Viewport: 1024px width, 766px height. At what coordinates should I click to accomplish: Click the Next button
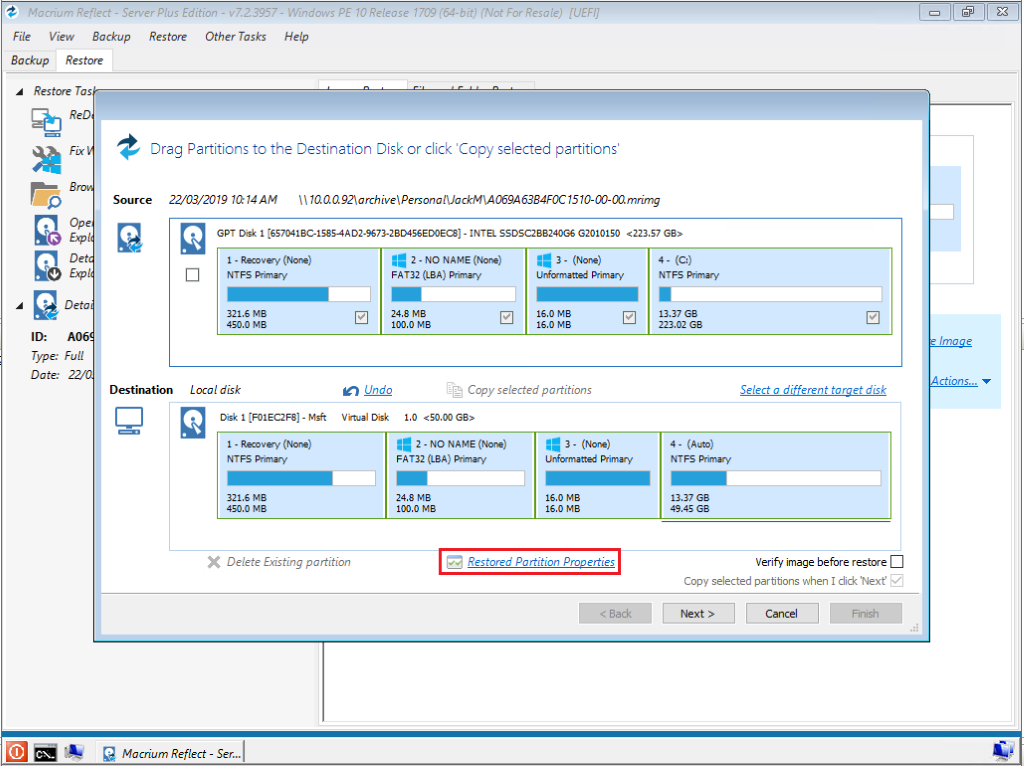pos(697,613)
